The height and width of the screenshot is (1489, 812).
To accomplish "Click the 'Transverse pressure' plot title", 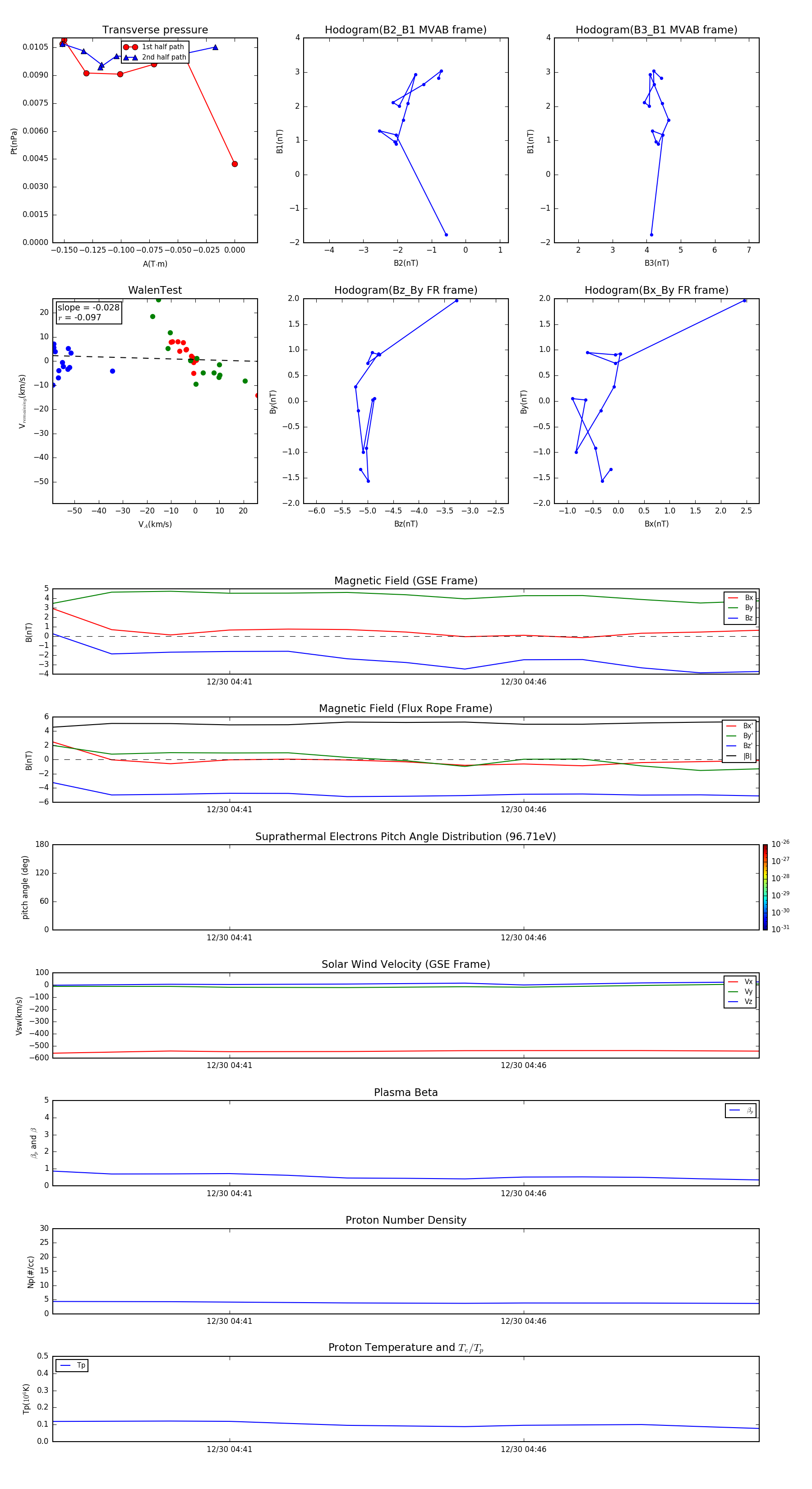I will click(x=155, y=30).
